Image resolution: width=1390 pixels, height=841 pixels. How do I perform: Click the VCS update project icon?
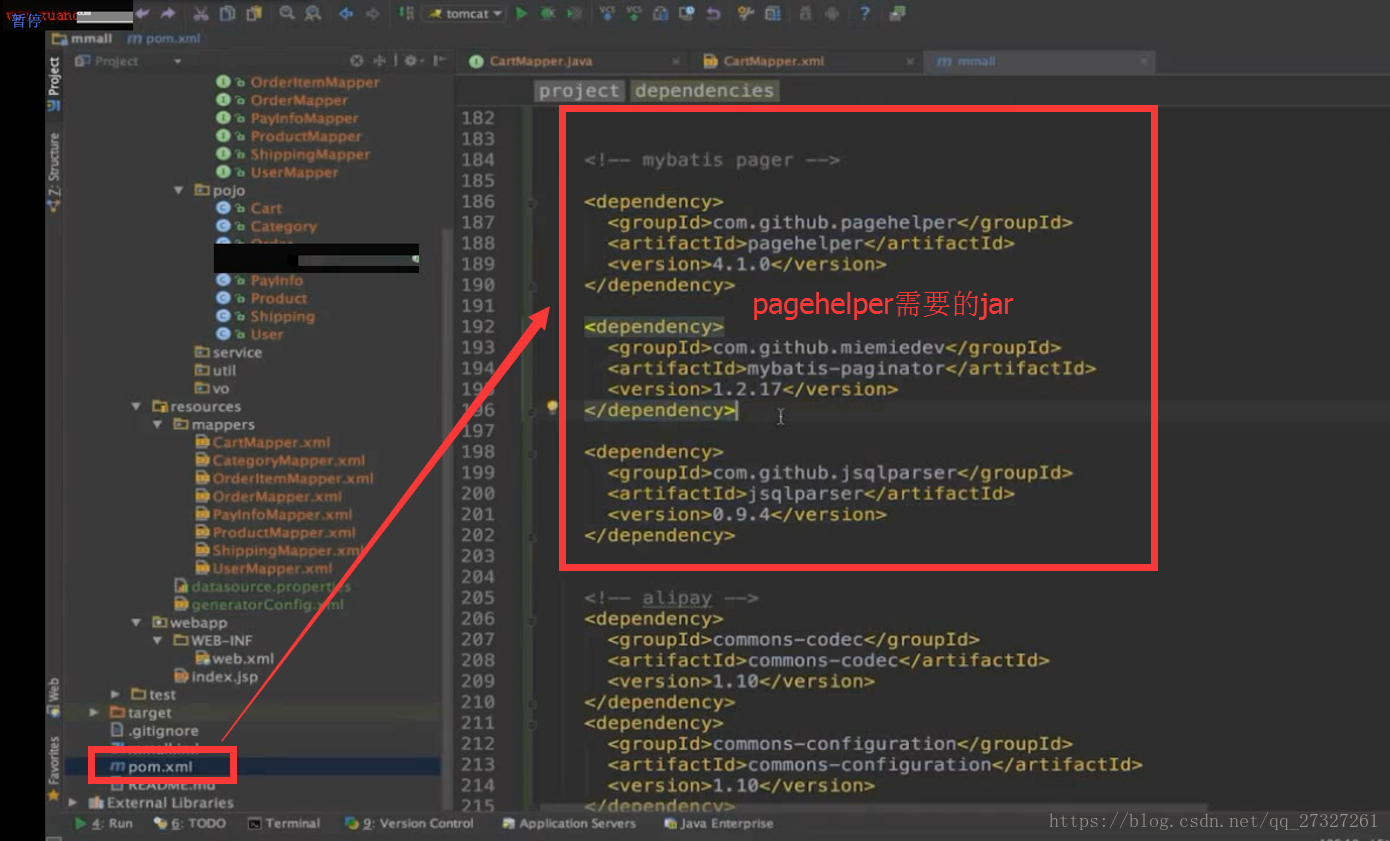tap(607, 13)
